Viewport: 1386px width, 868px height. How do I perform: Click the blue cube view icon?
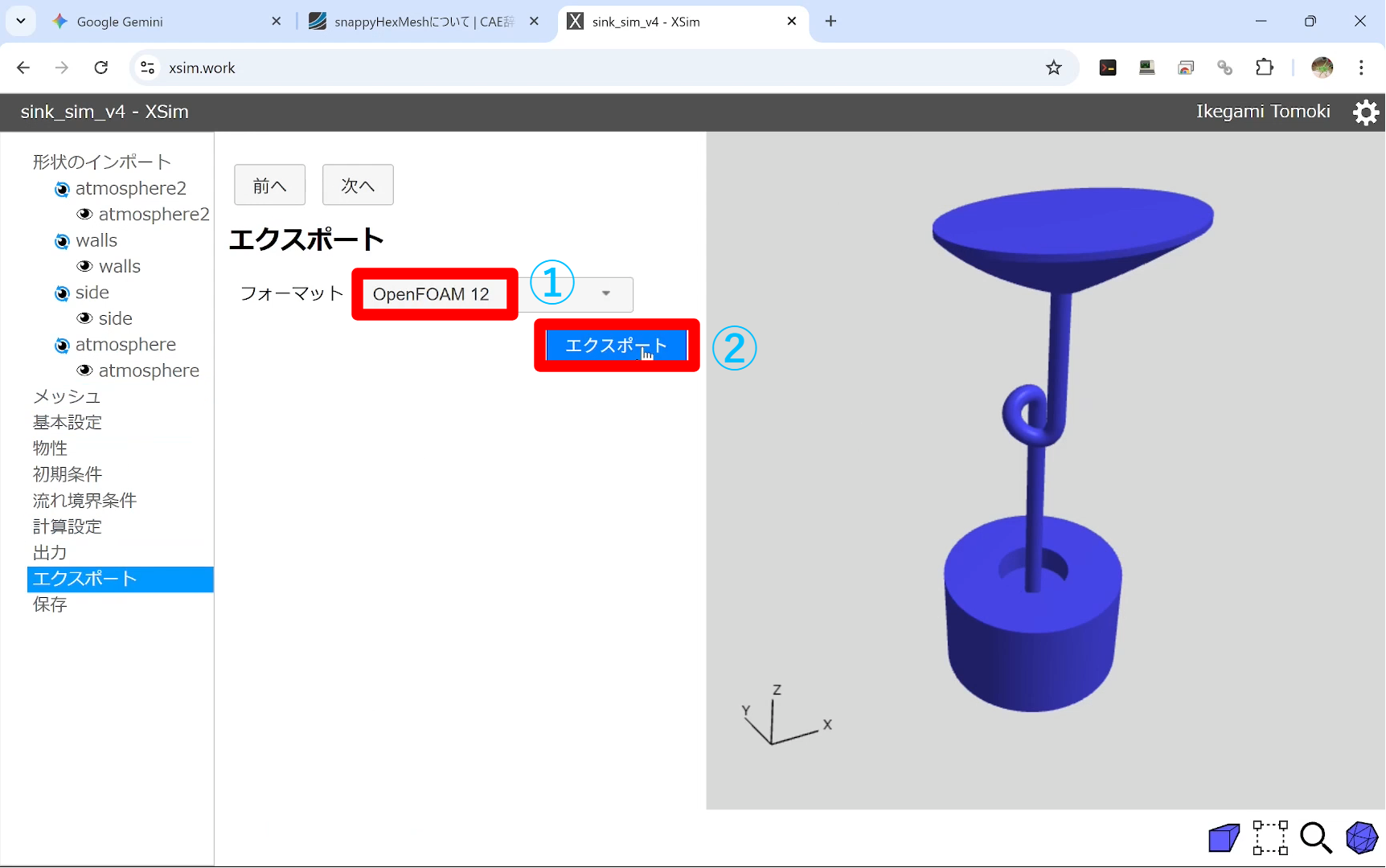[x=1224, y=838]
